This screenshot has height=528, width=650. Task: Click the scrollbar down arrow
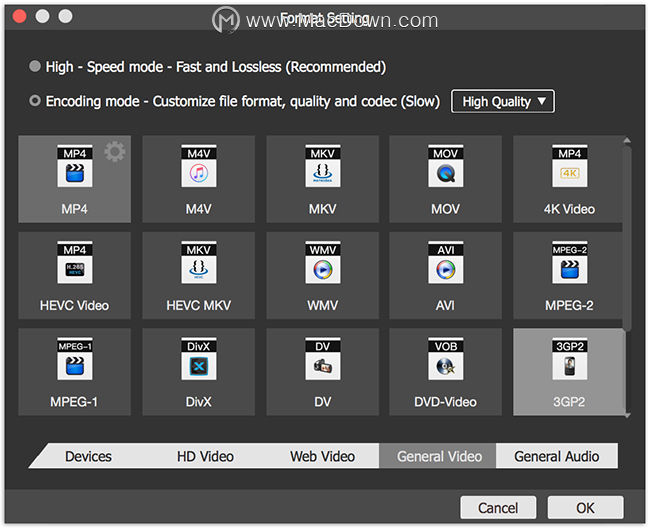(628, 415)
